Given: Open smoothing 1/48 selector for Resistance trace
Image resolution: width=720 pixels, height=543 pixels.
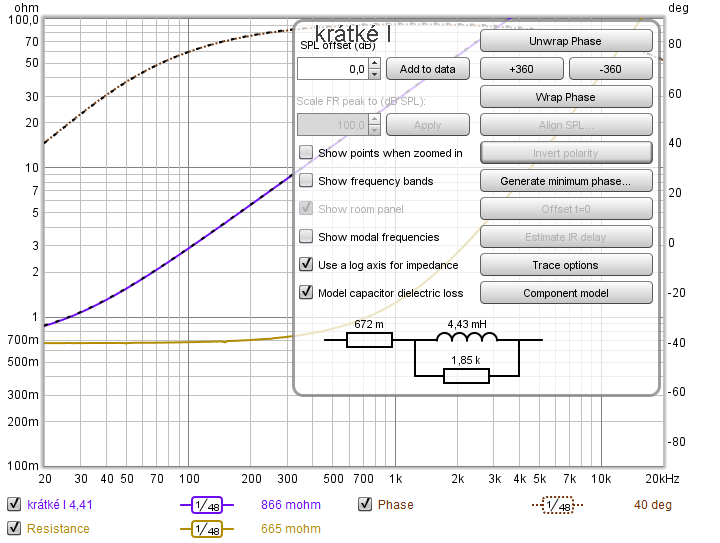Looking at the screenshot, I should pos(207,529).
